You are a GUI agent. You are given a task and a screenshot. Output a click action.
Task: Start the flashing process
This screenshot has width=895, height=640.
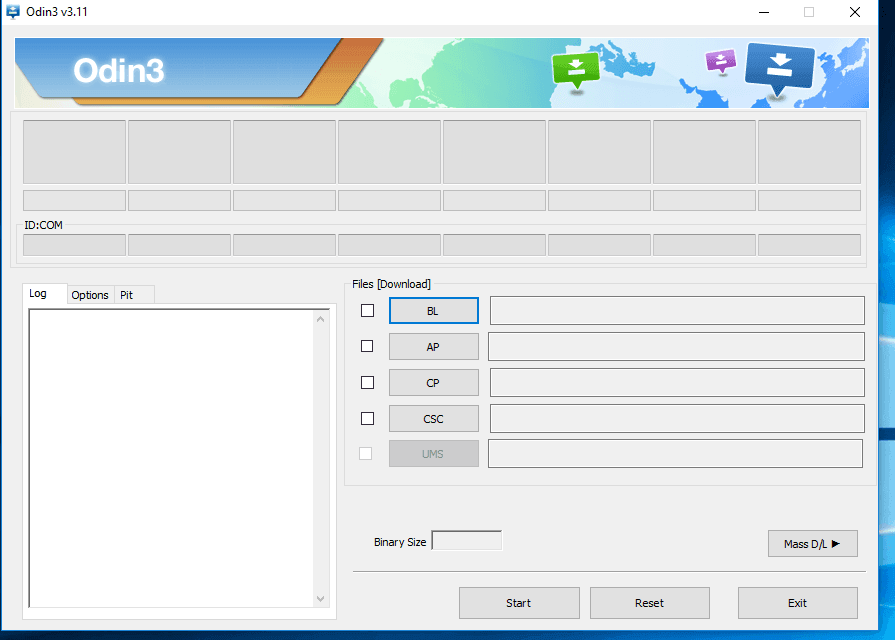click(x=519, y=603)
